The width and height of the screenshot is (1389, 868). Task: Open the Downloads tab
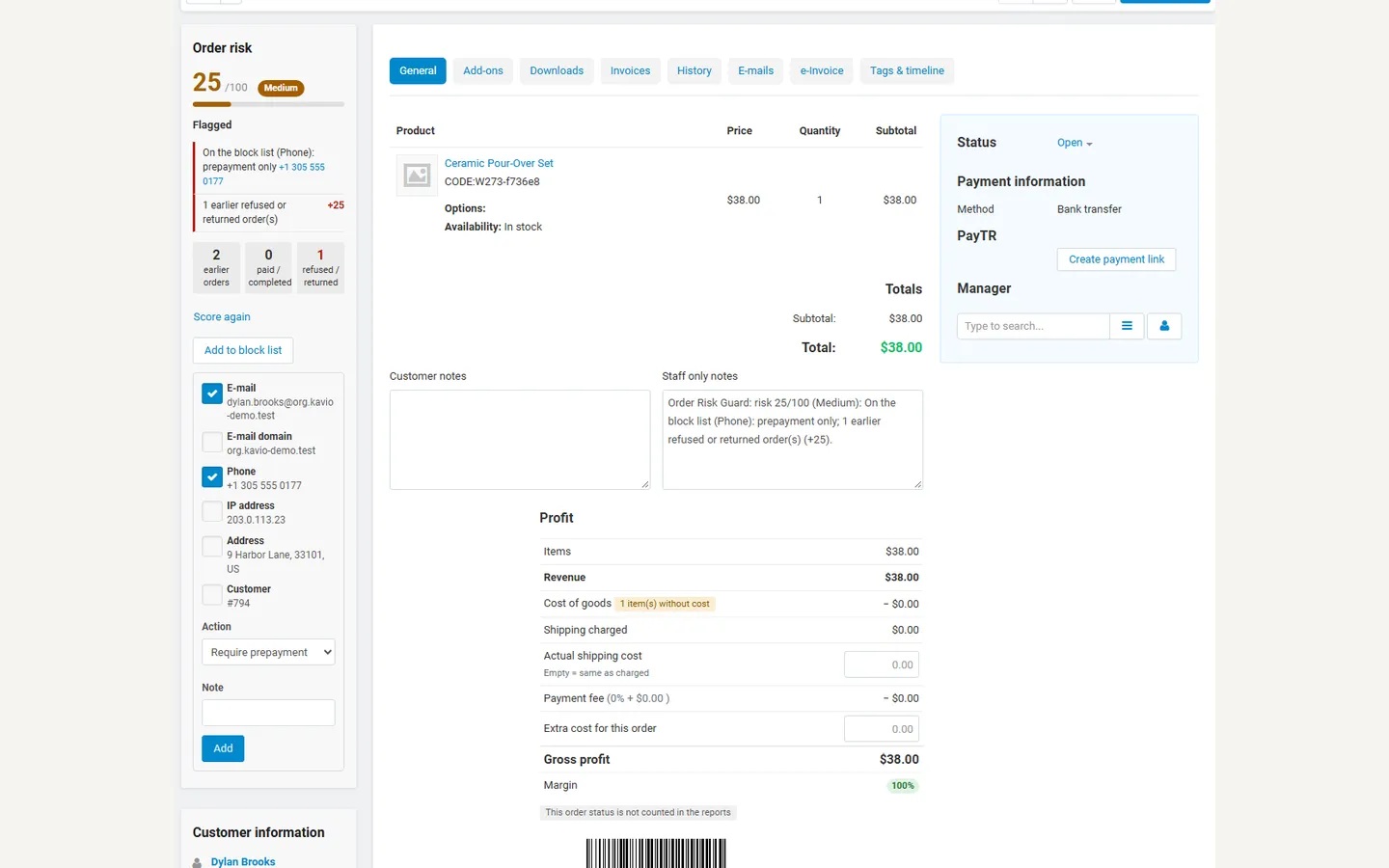[x=557, y=70]
